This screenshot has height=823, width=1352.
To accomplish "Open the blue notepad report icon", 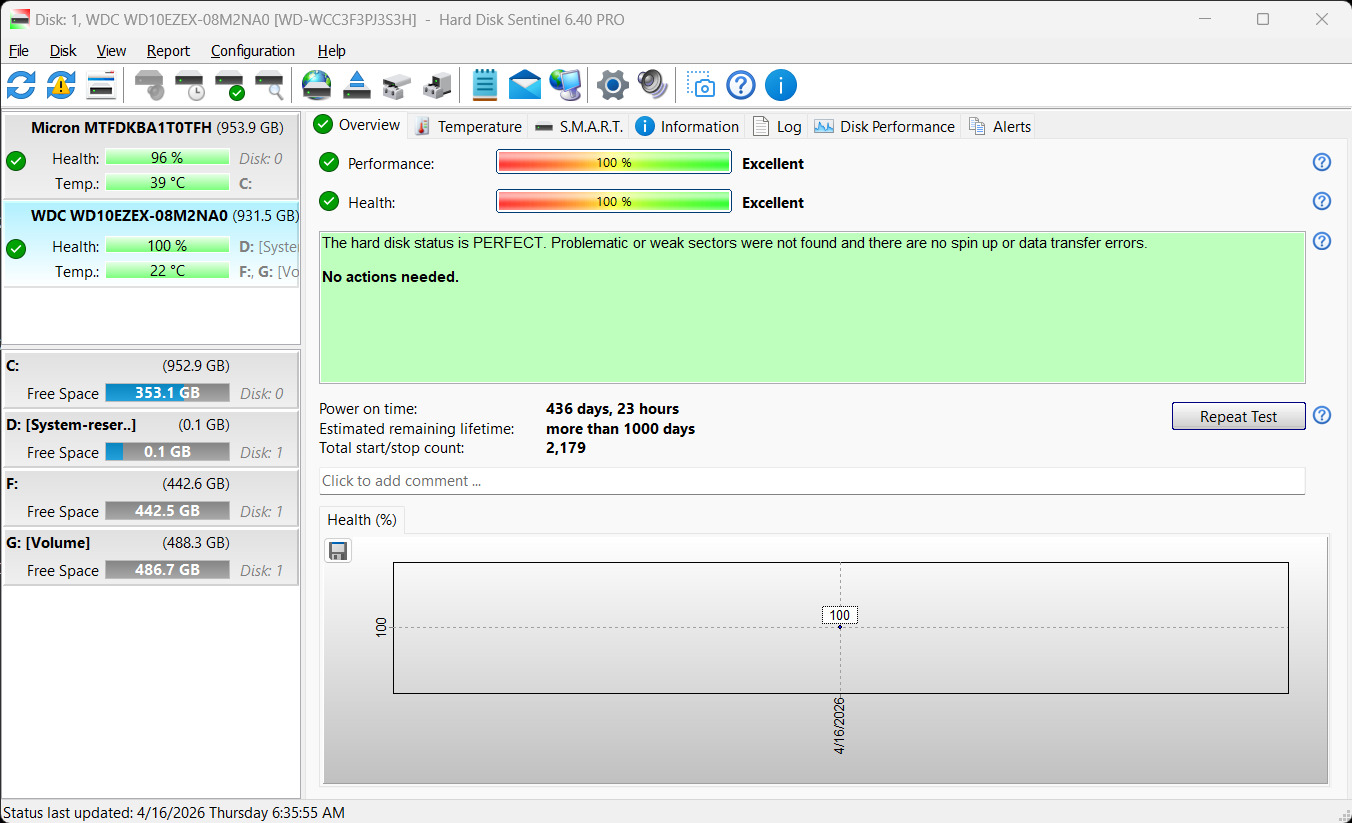I will 485,85.
